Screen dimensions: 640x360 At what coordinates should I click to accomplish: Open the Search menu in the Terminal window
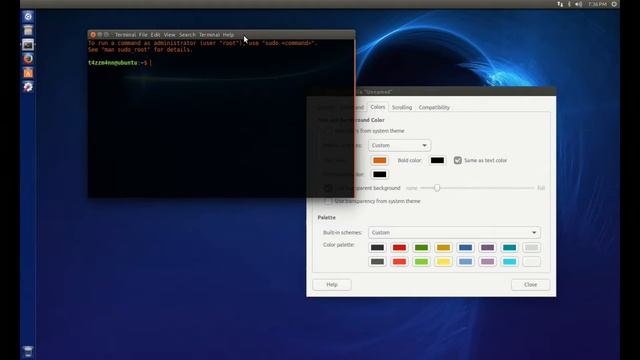(187, 35)
